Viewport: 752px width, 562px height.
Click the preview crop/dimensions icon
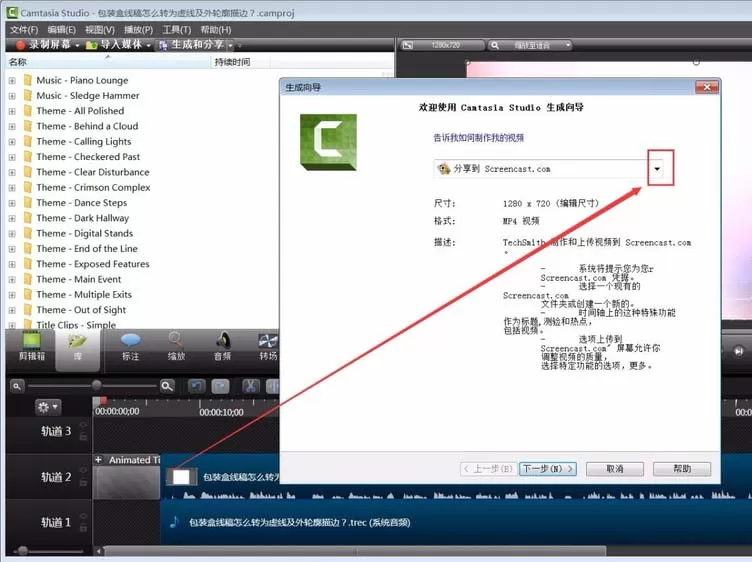click(408, 46)
